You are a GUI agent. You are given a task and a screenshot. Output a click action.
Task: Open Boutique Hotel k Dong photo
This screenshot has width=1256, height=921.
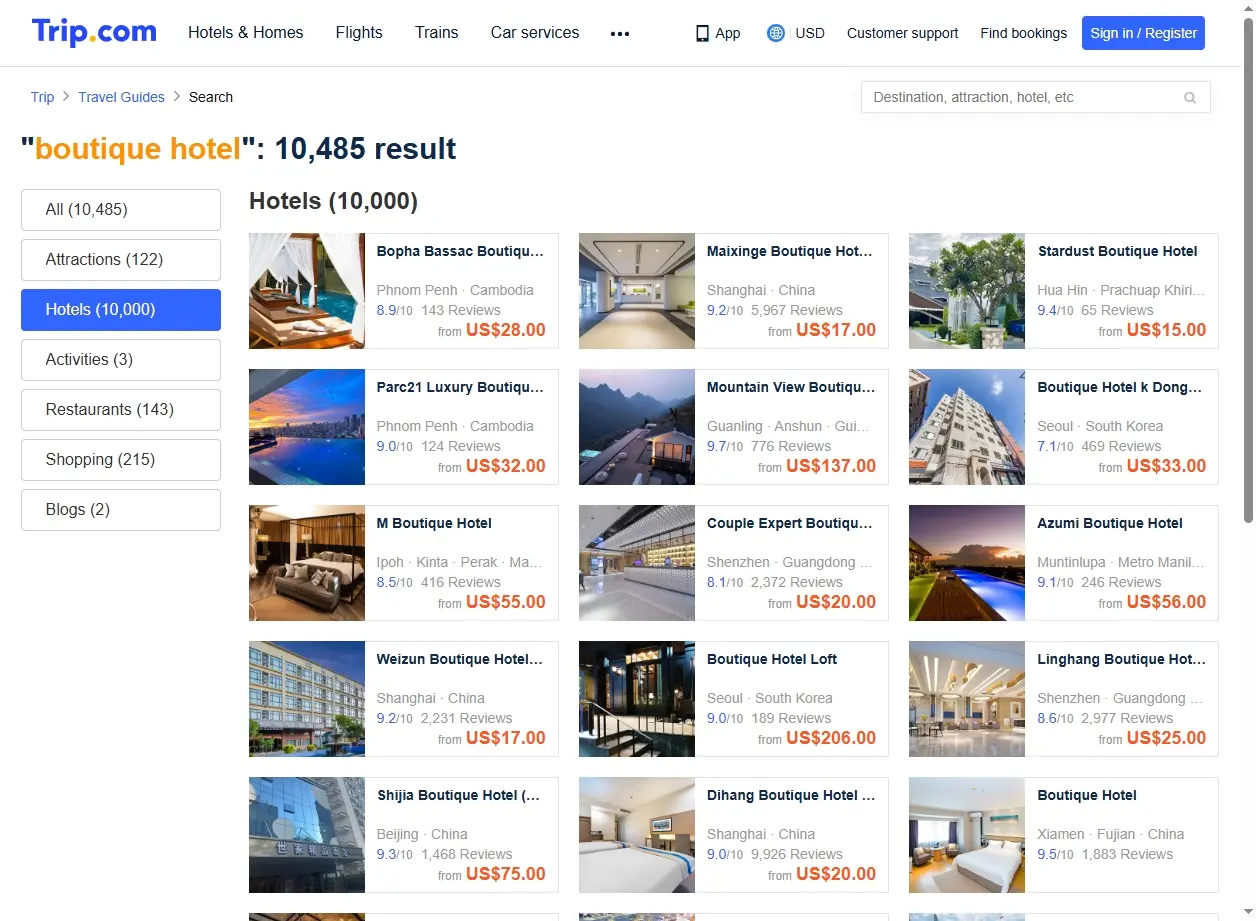coord(967,427)
